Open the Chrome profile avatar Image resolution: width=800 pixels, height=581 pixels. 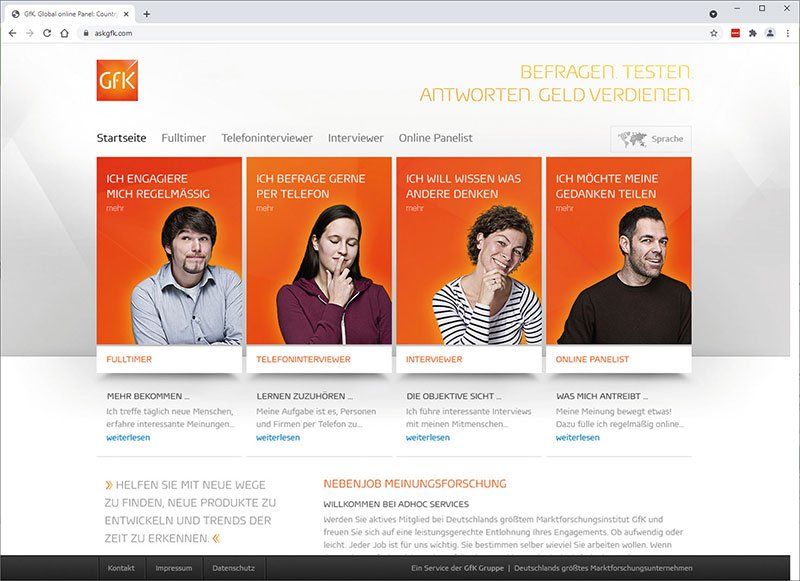pos(770,33)
